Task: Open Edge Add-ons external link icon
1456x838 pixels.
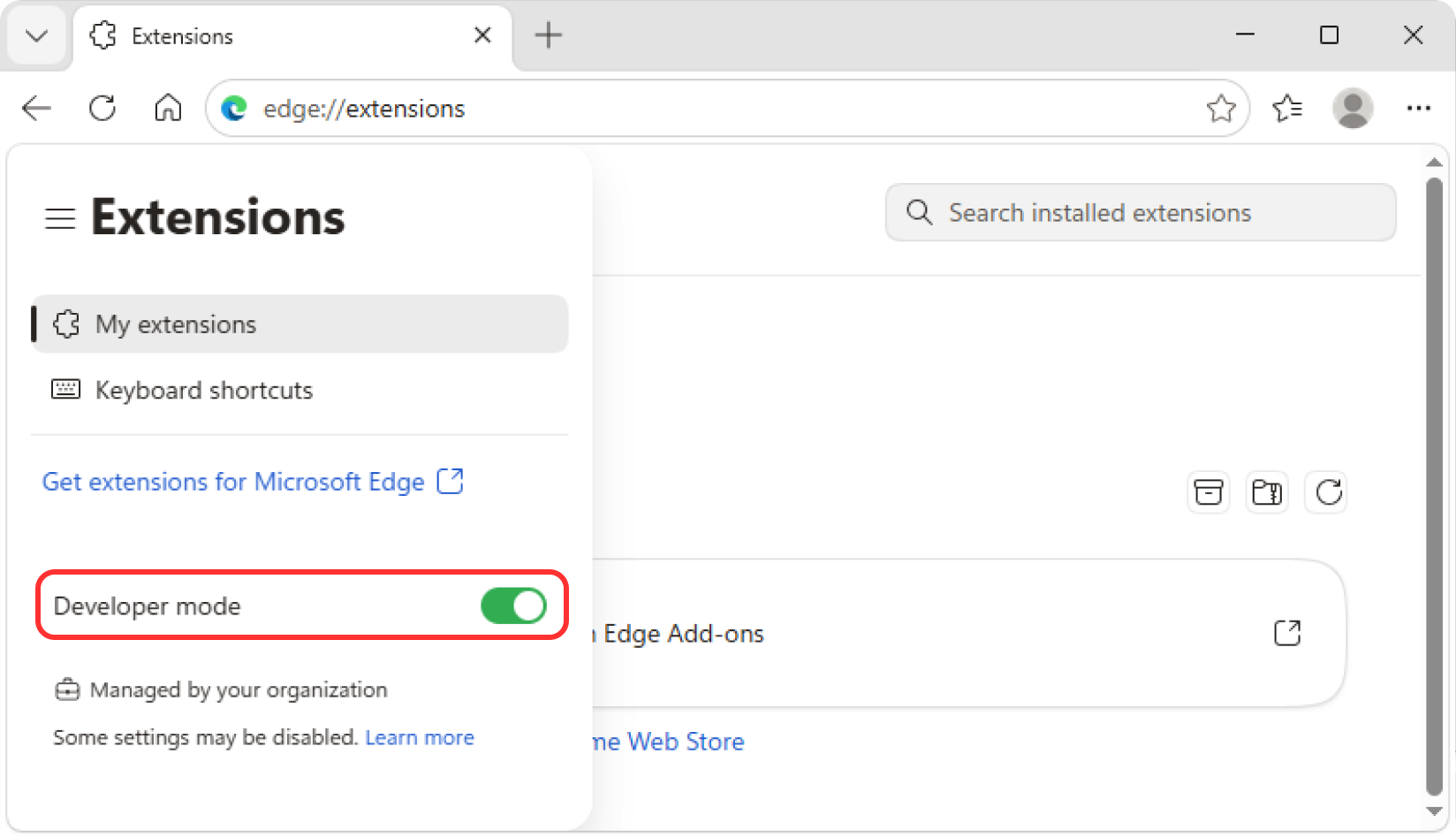Action: [1287, 633]
